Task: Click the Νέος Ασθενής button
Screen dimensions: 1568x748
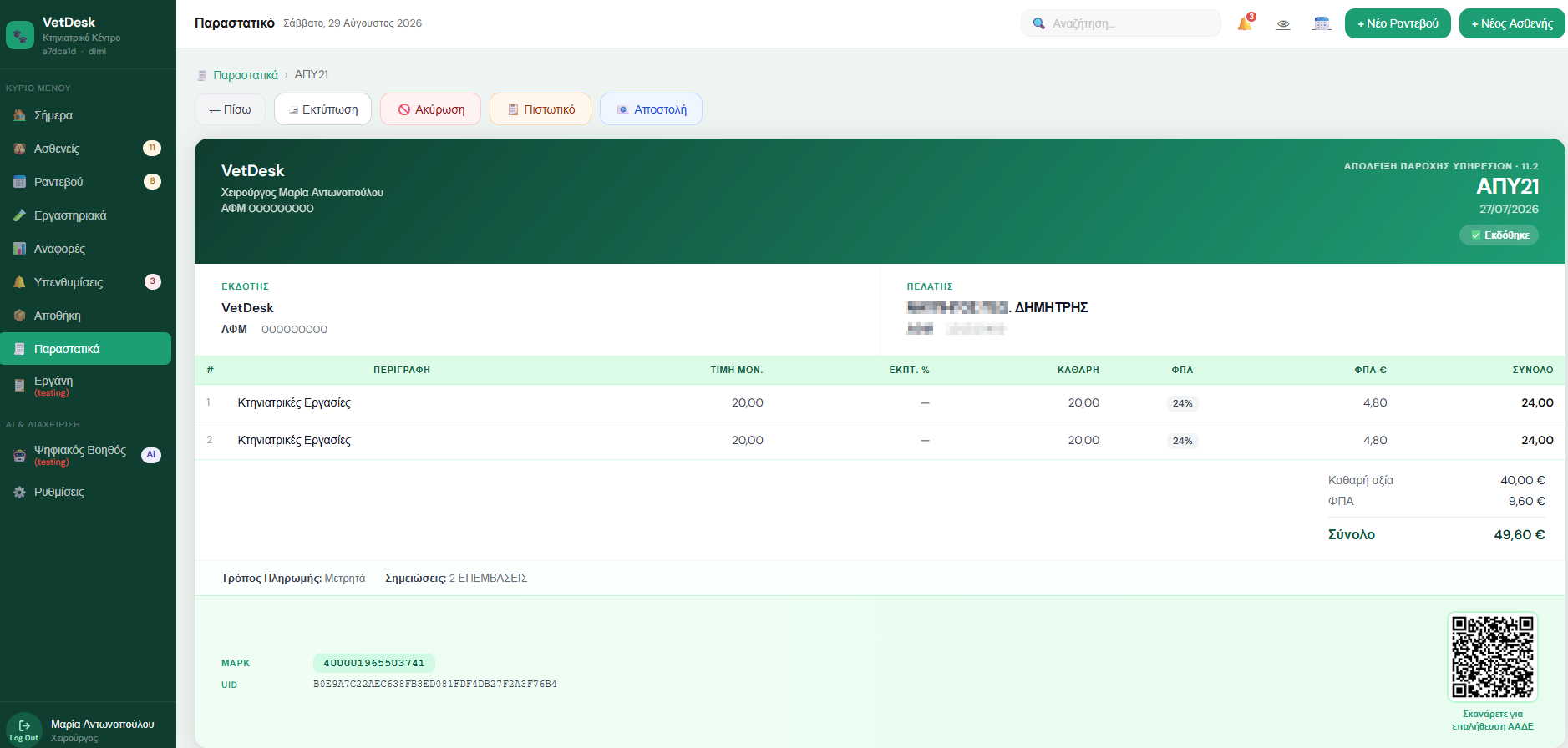Action: coord(1512,23)
